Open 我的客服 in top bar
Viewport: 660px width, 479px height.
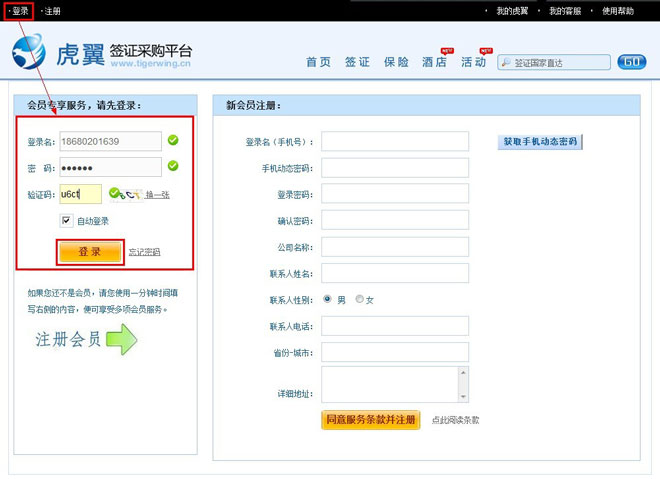point(565,11)
